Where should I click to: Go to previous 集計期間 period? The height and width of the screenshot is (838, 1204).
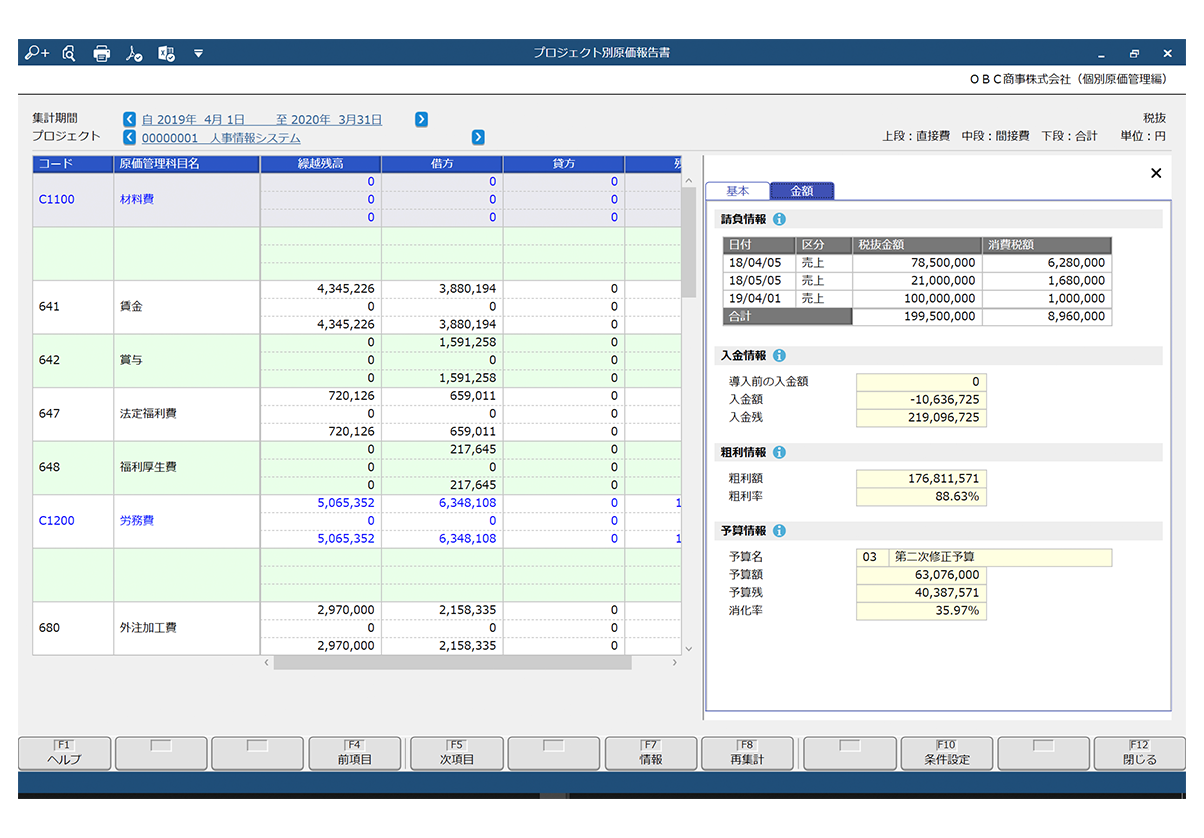click(129, 119)
